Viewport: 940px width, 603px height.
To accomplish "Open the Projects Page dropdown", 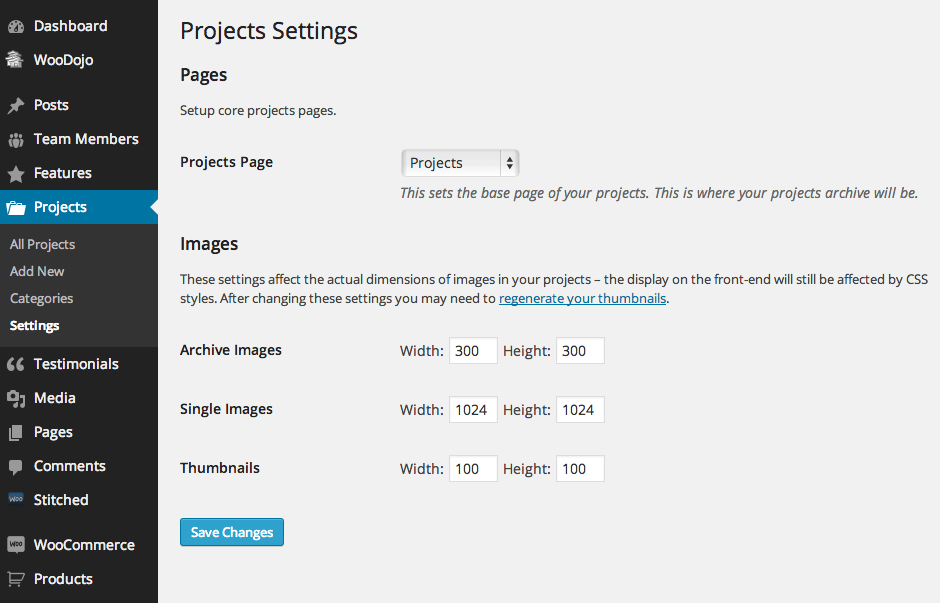I will pyautogui.click(x=460, y=163).
